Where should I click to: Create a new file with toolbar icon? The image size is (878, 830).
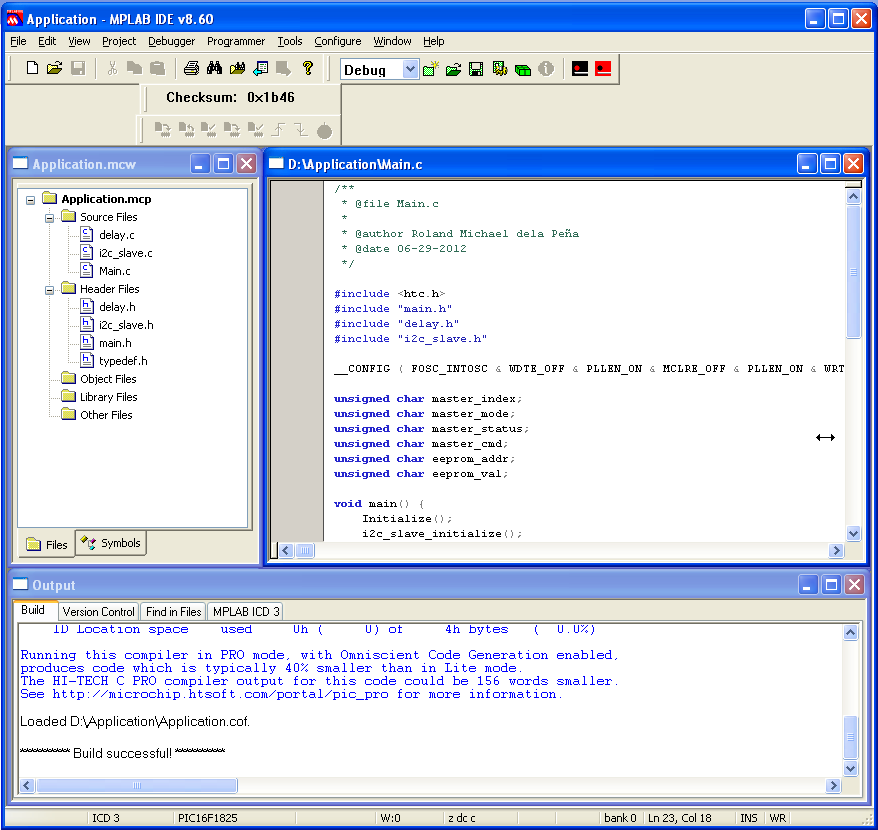pos(32,68)
